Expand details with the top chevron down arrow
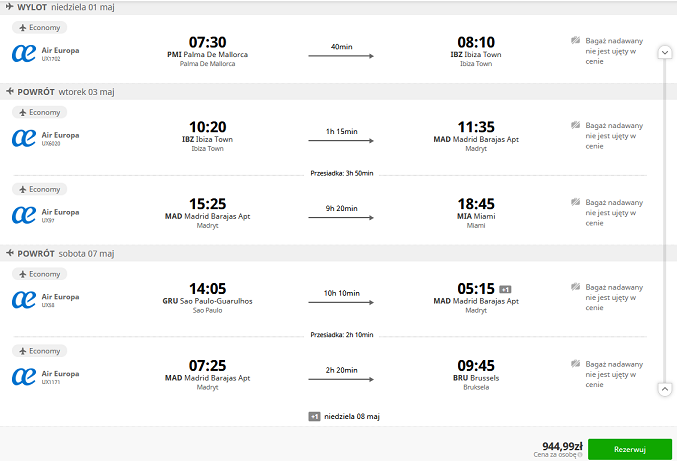This screenshot has height=461, width=677. pyautogui.click(x=665, y=52)
